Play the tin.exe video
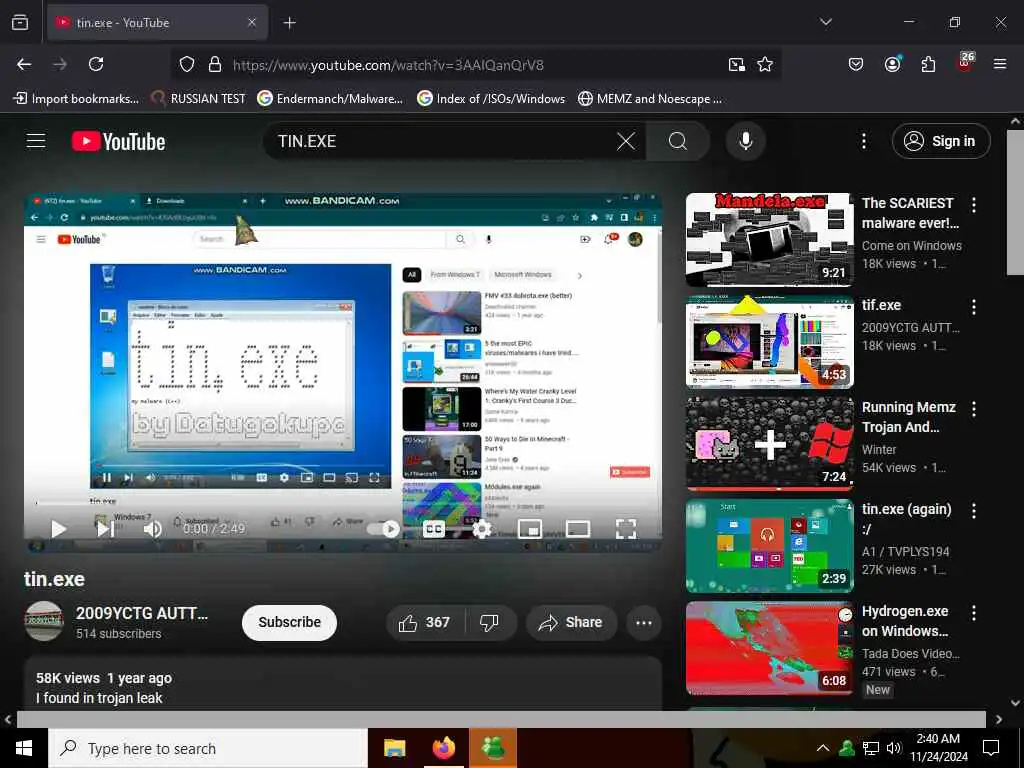Screen dimensions: 1024x768 58,528
